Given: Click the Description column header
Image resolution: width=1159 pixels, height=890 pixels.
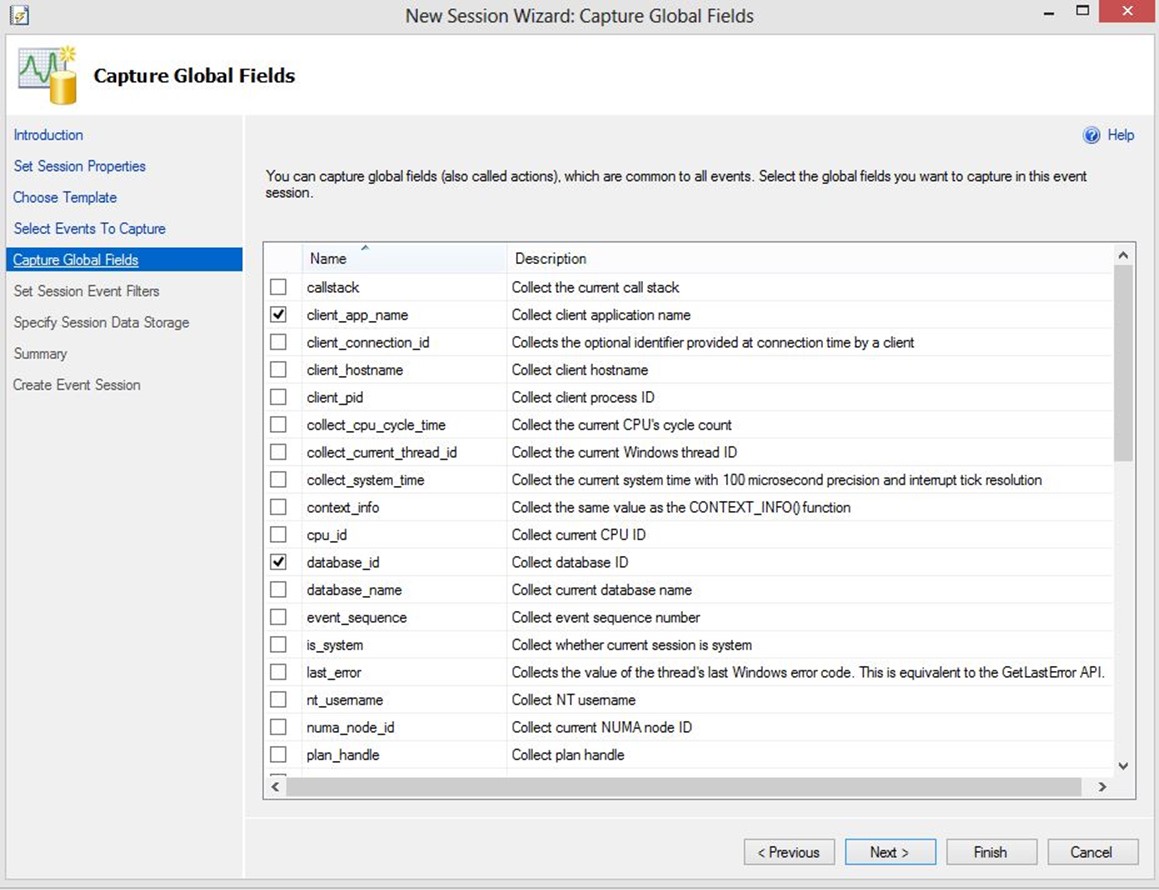Looking at the screenshot, I should (x=810, y=259).
